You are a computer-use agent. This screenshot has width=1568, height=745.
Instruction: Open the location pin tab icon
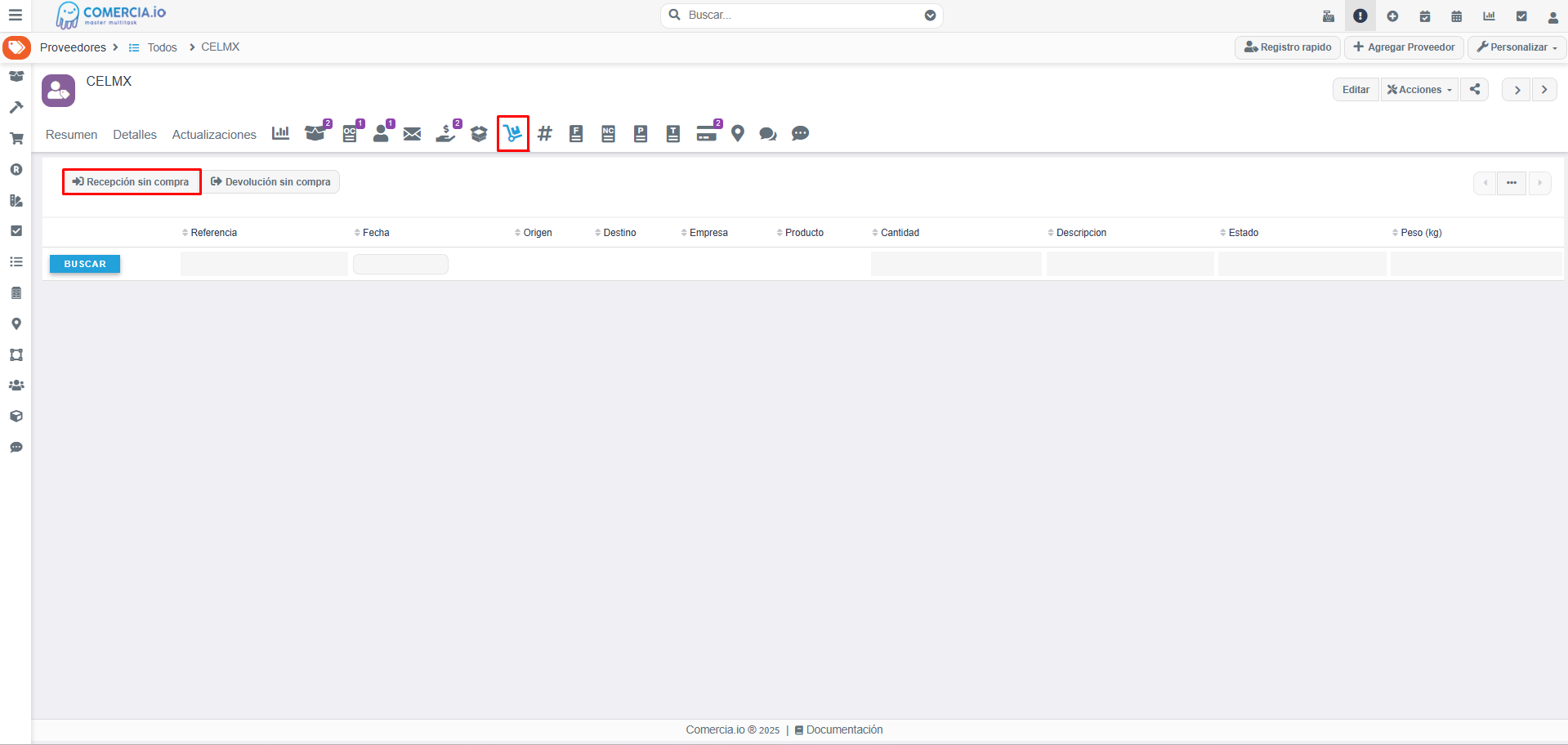pyautogui.click(x=738, y=133)
